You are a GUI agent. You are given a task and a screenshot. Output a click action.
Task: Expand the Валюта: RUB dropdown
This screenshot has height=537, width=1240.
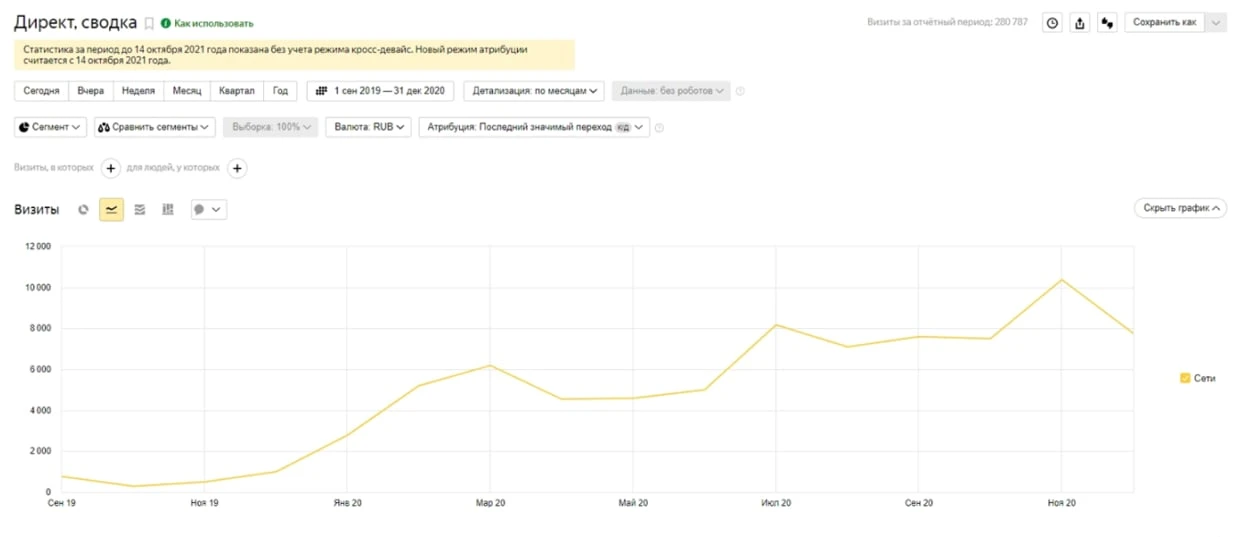pyautogui.click(x=369, y=127)
